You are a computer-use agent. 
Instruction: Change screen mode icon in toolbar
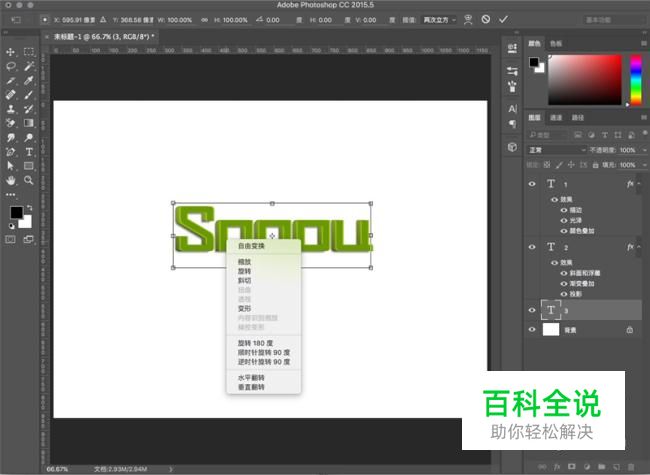coord(29,239)
